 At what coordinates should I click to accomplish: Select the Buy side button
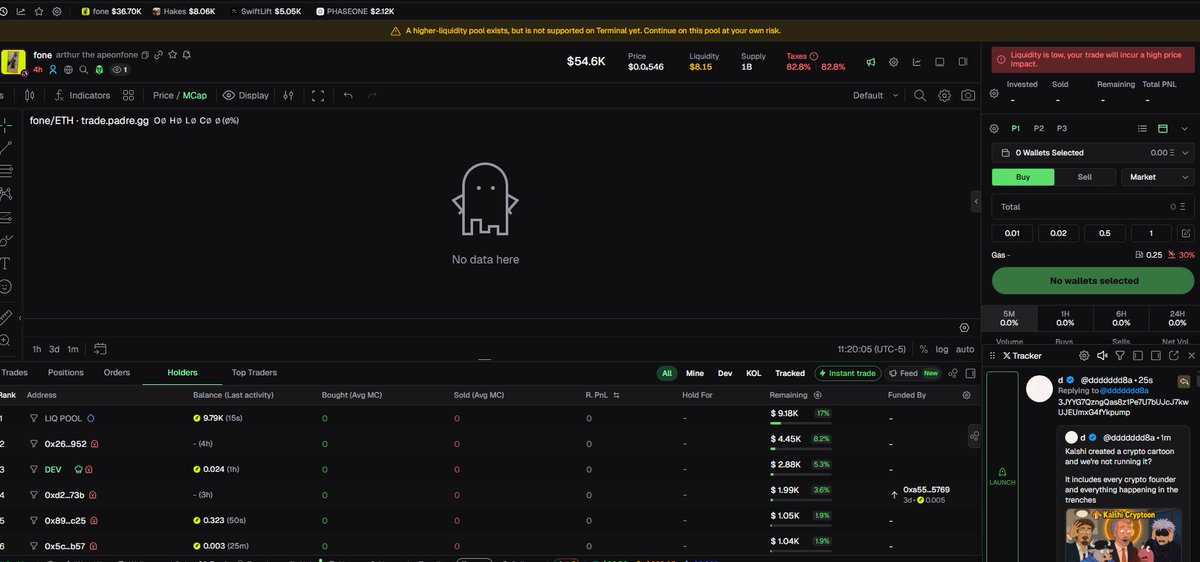point(1023,177)
